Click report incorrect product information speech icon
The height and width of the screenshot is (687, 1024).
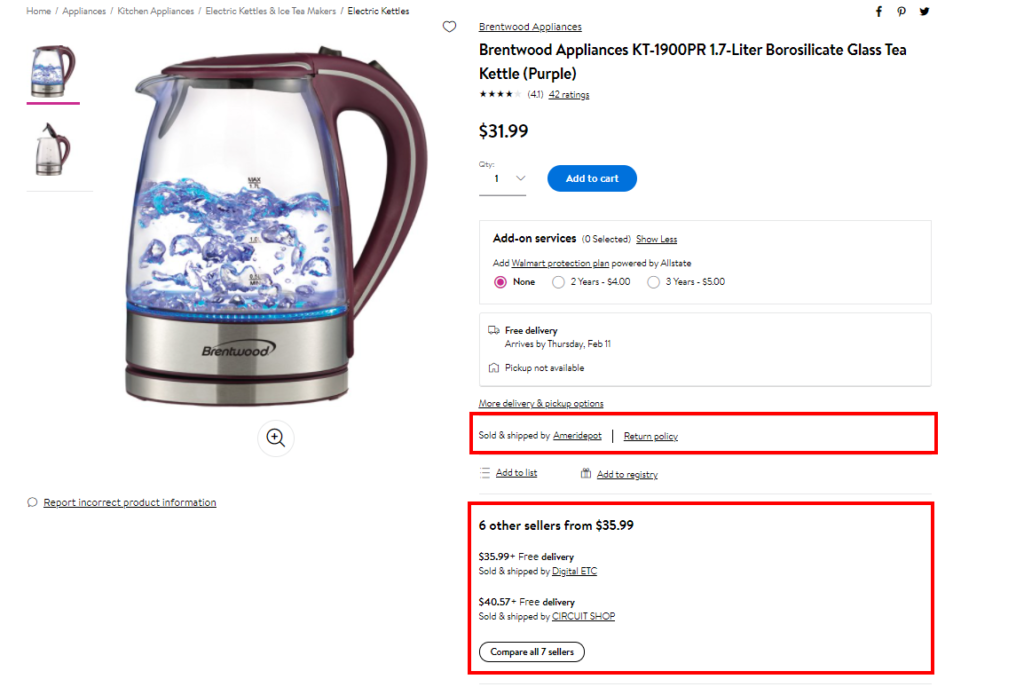pos(32,502)
